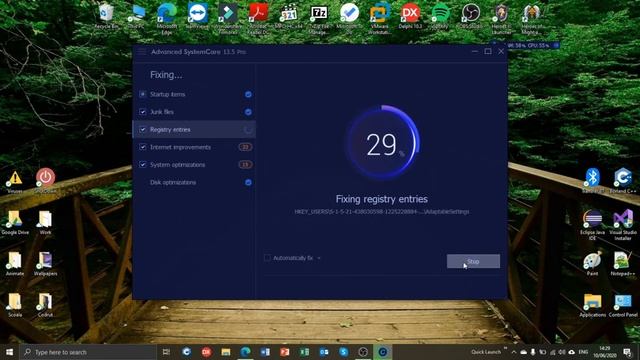This screenshot has width=640, height=360.
Task: Expand the Quick Launch toolbar chevron
Action: coord(505,348)
